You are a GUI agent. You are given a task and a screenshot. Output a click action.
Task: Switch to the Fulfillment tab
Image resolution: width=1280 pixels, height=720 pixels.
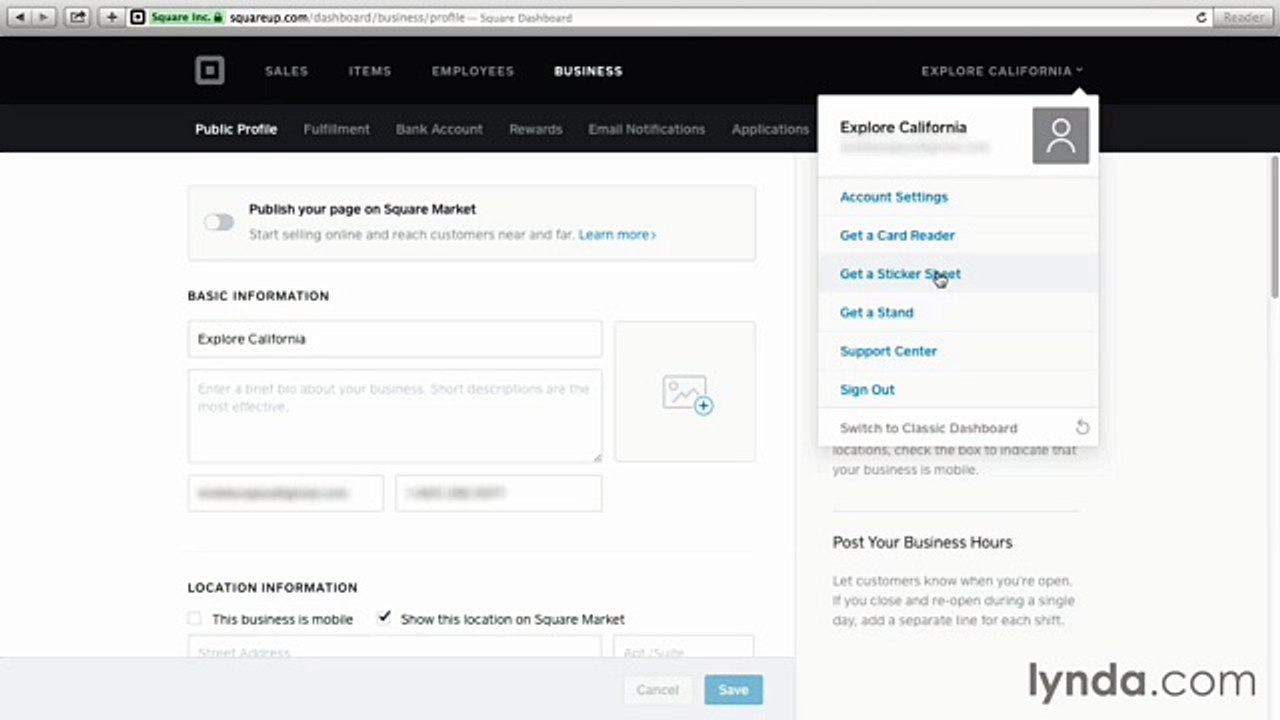pos(336,129)
